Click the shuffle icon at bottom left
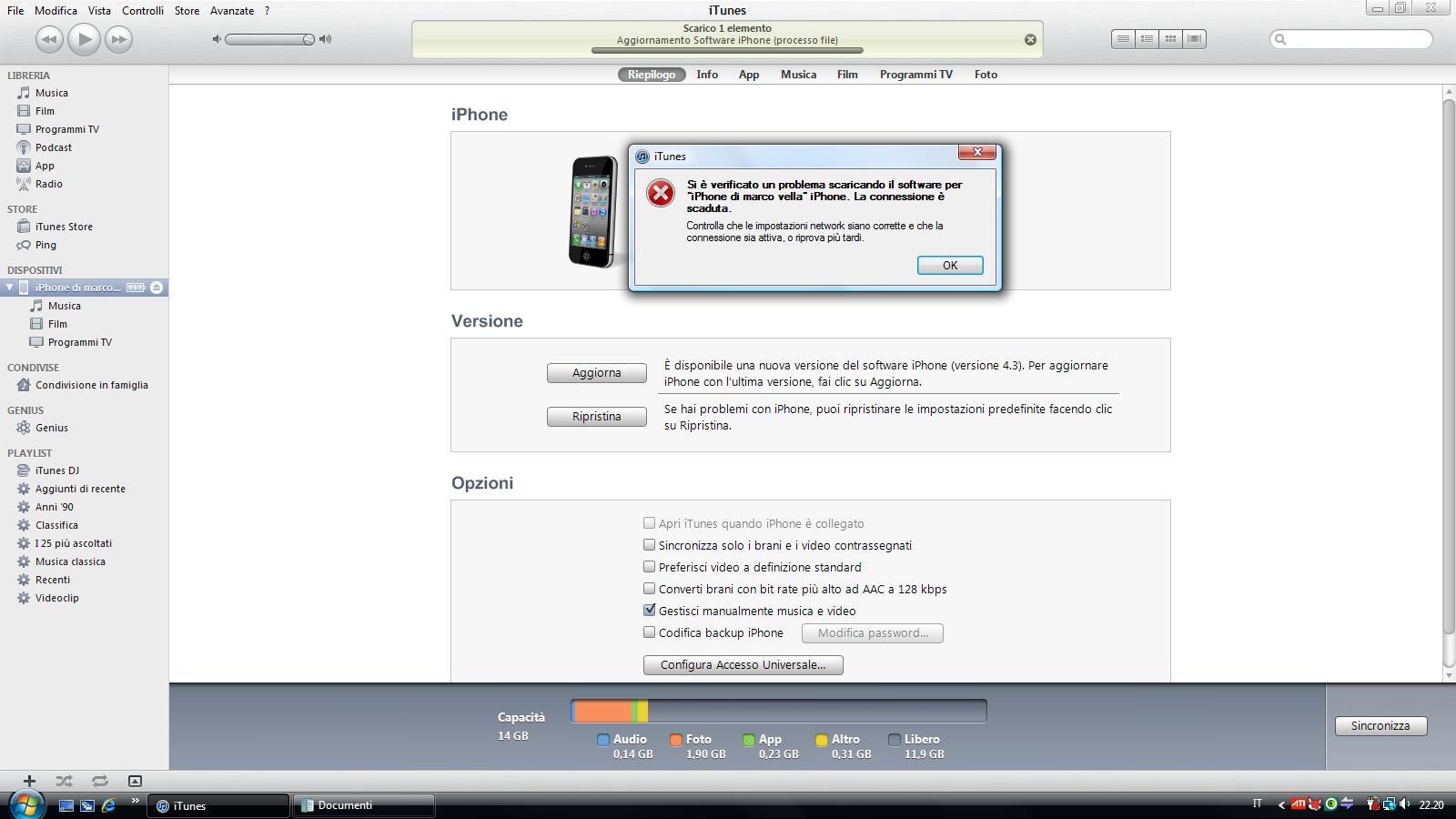Image resolution: width=1456 pixels, height=819 pixels. coord(64,781)
